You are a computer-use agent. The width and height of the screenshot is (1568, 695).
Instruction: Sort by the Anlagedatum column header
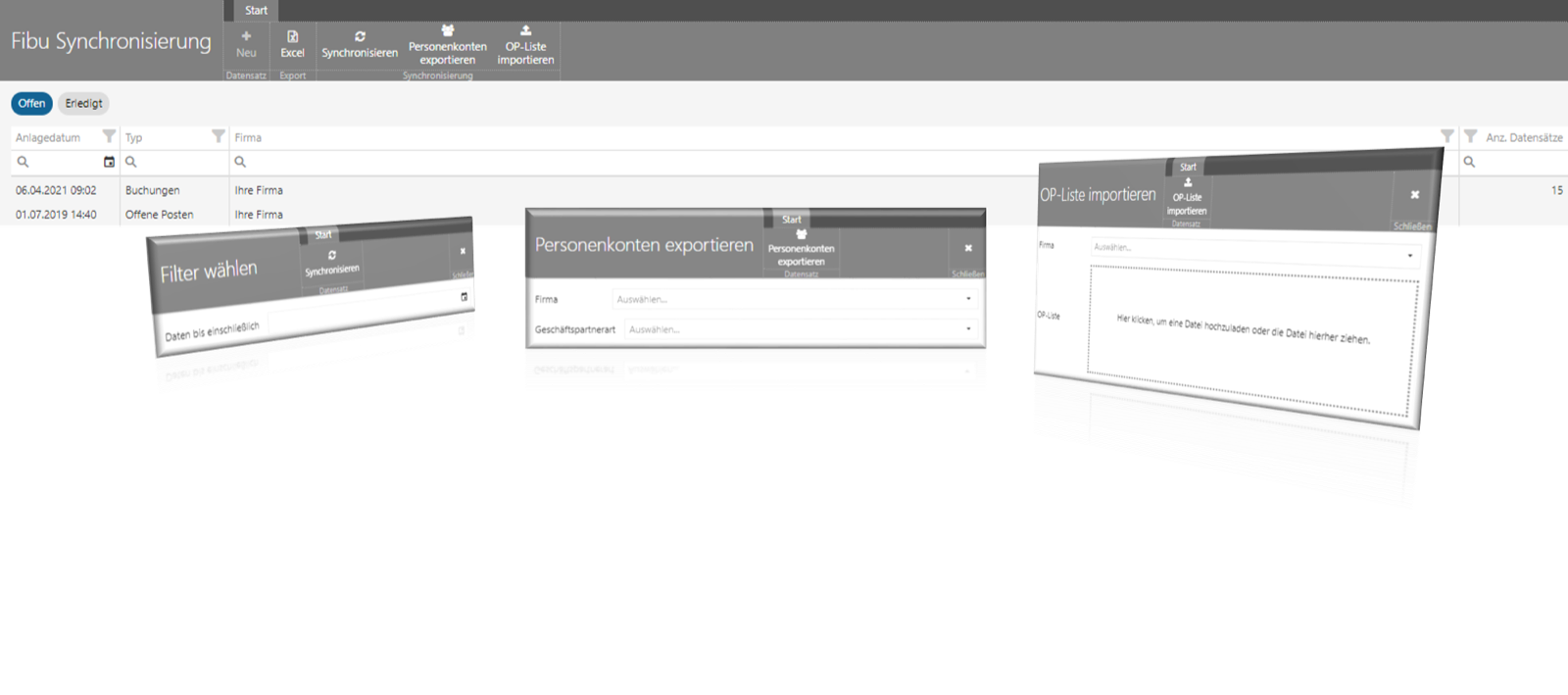coord(48,137)
